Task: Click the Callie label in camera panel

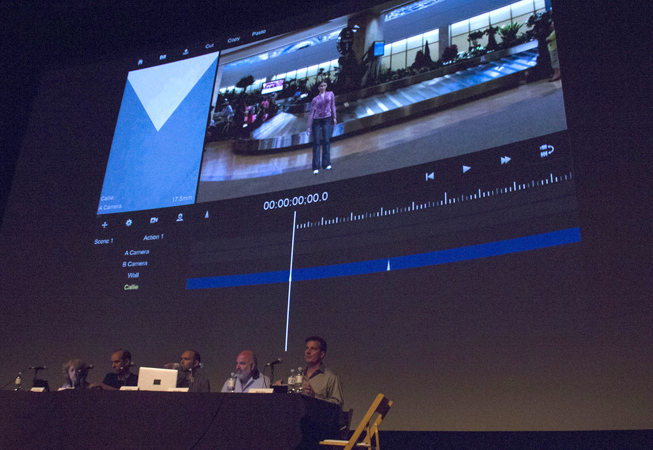Action: click(x=107, y=199)
